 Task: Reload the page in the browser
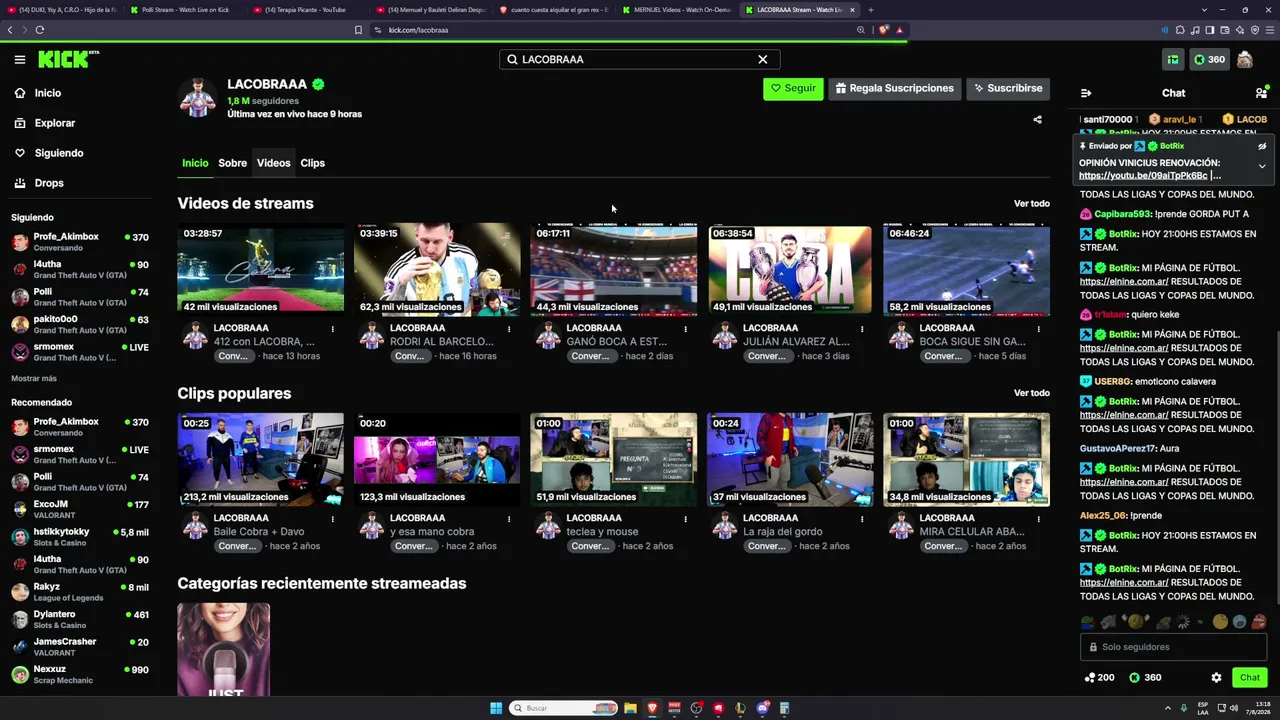pos(40,30)
